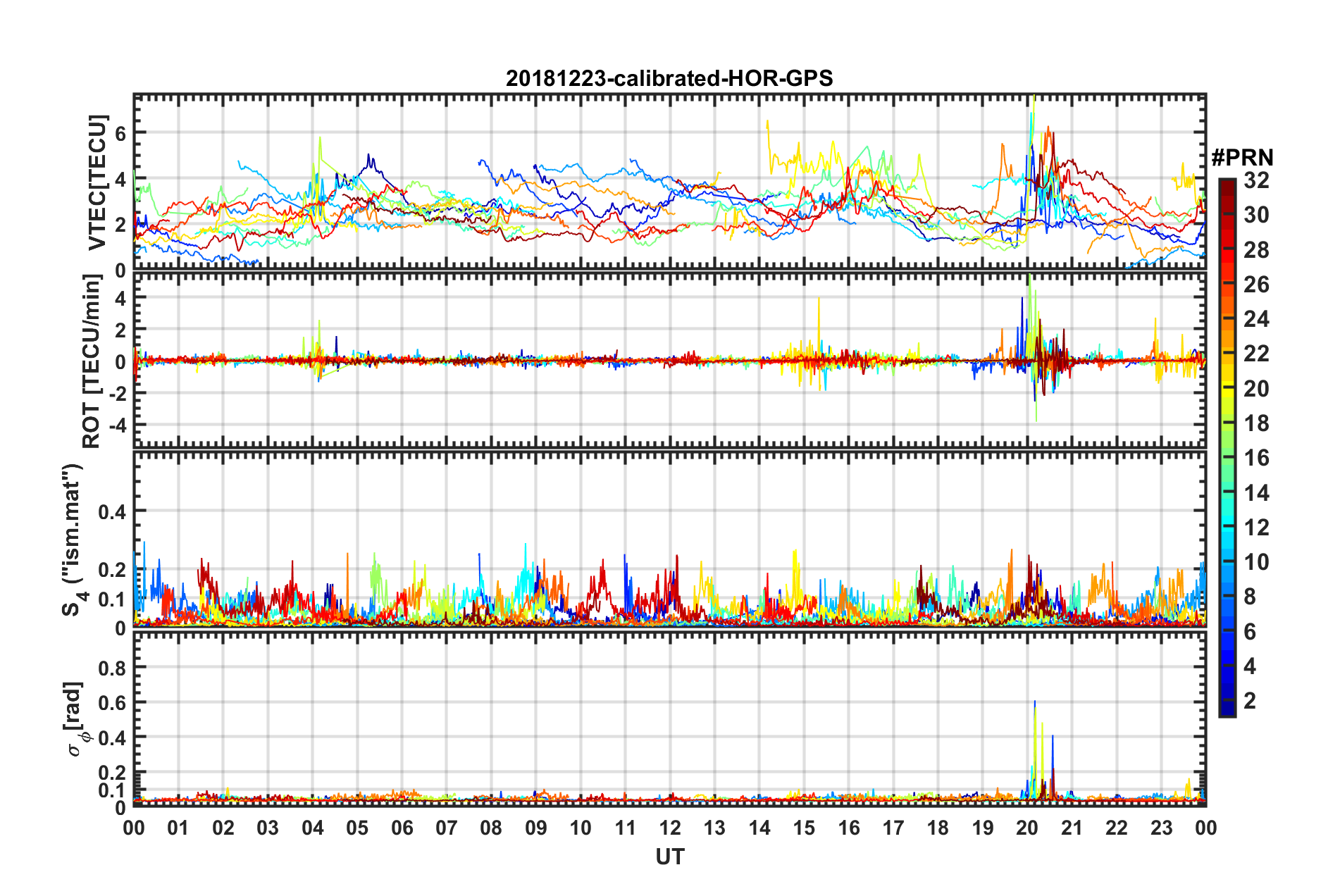Image resolution: width=1340 pixels, height=896 pixels.
Task: Click x-axis tick label 12
Action: pyautogui.click(x=670, y=828)
